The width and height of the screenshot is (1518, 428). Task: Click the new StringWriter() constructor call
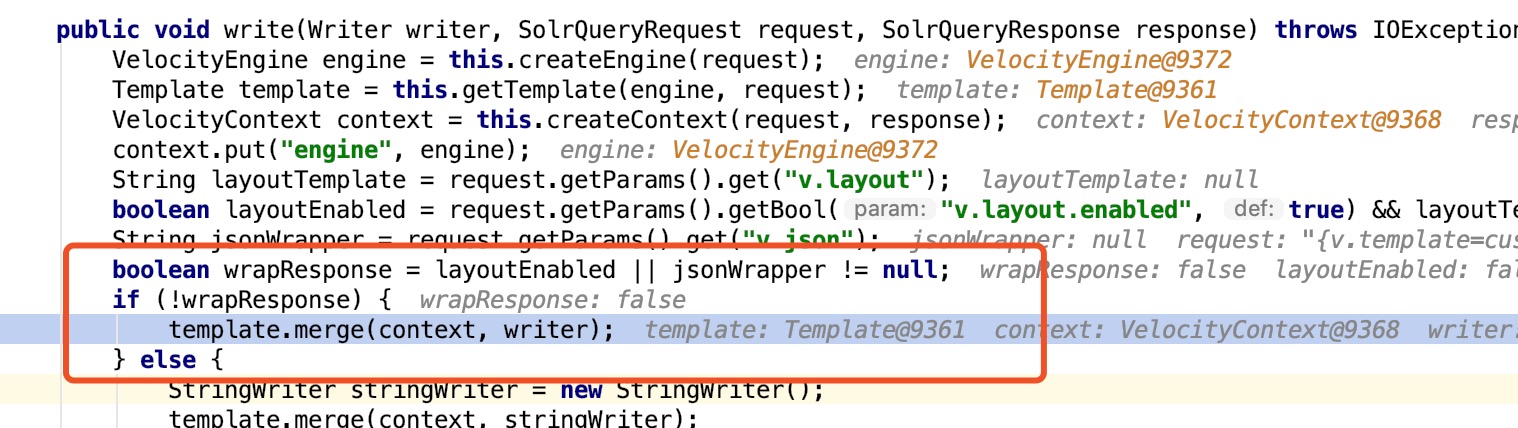click(691, 391)
